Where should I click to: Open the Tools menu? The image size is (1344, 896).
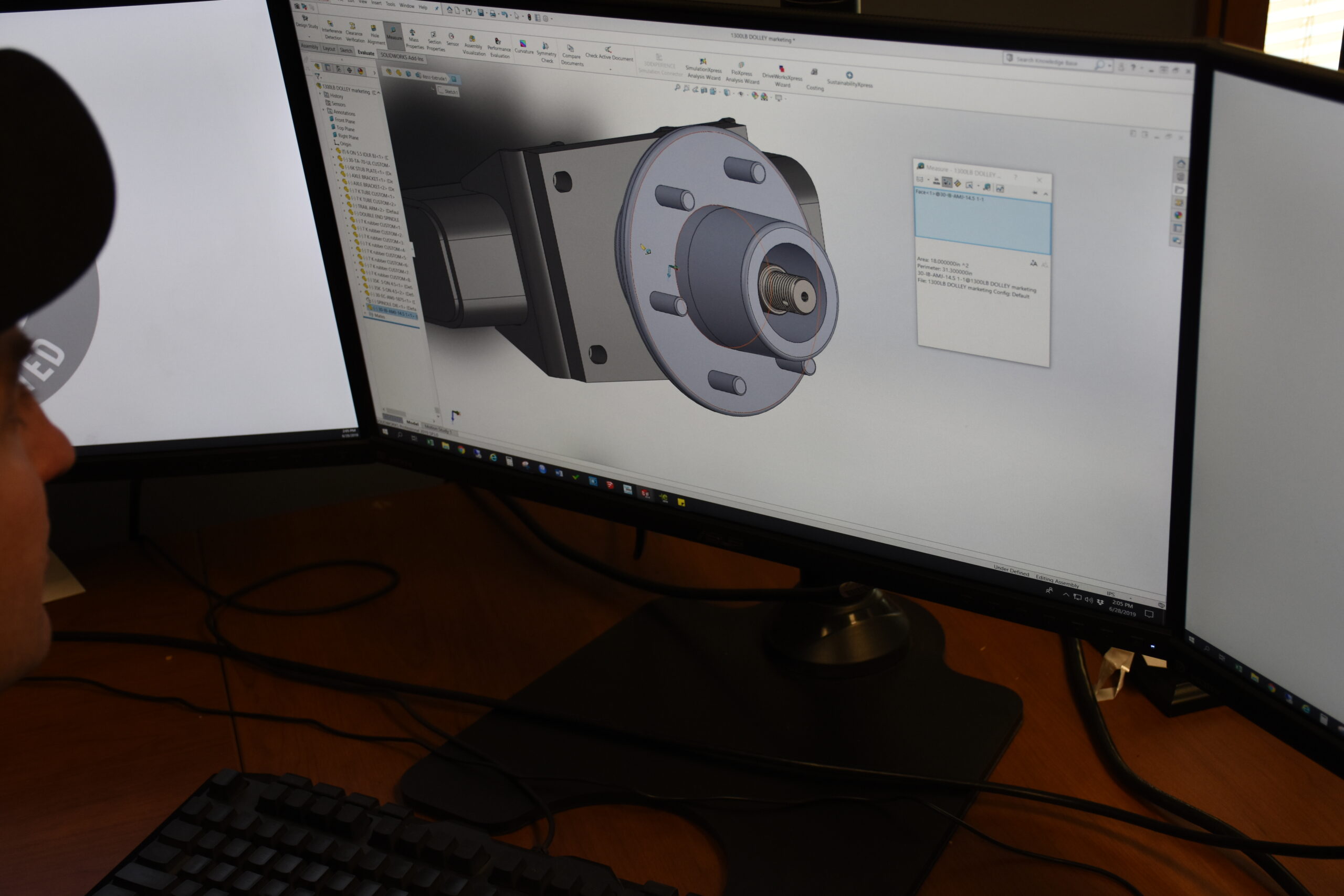click(x=390, y=4)
